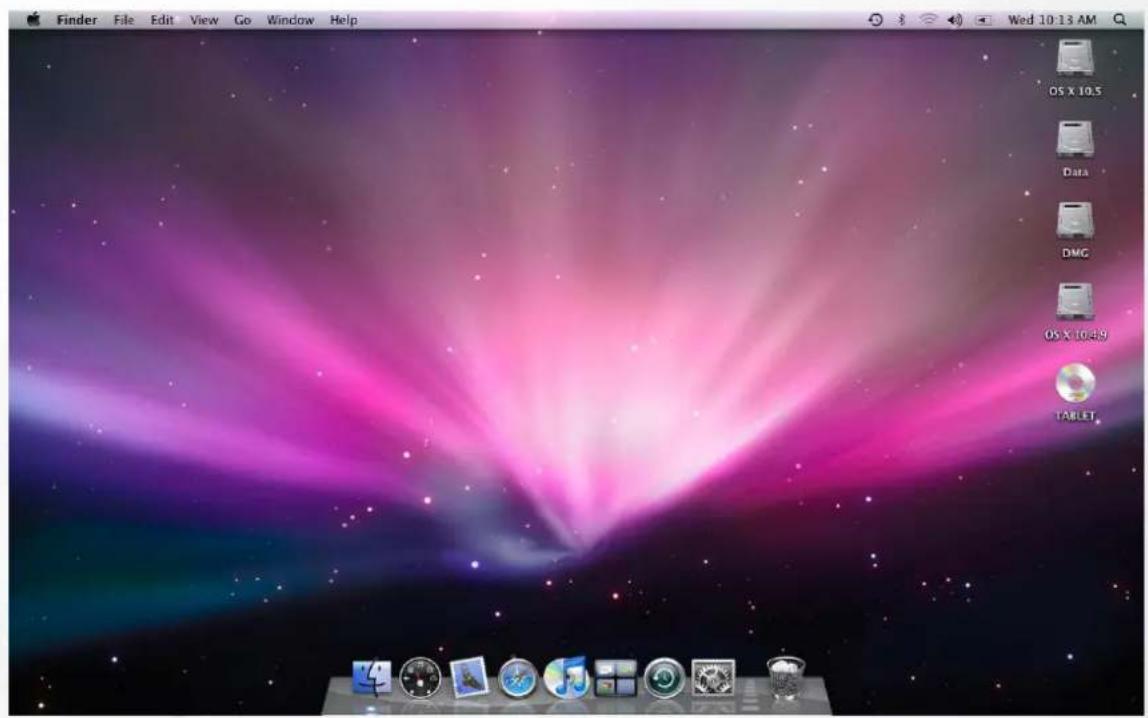
Task: Open the Wi-Fi AirPort status menu
Action: (928, 20)
